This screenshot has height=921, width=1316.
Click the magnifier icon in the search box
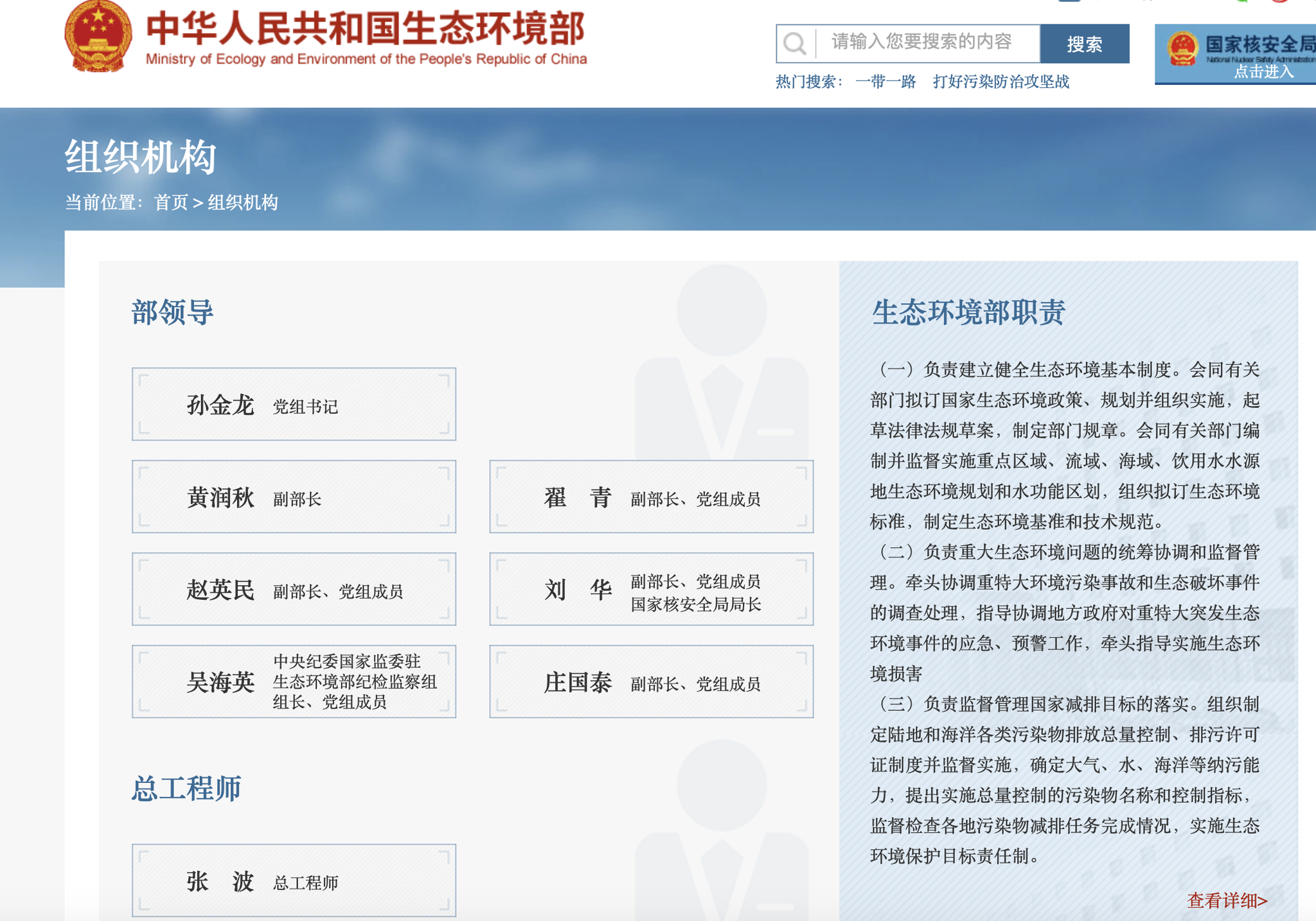pos(795,44)
